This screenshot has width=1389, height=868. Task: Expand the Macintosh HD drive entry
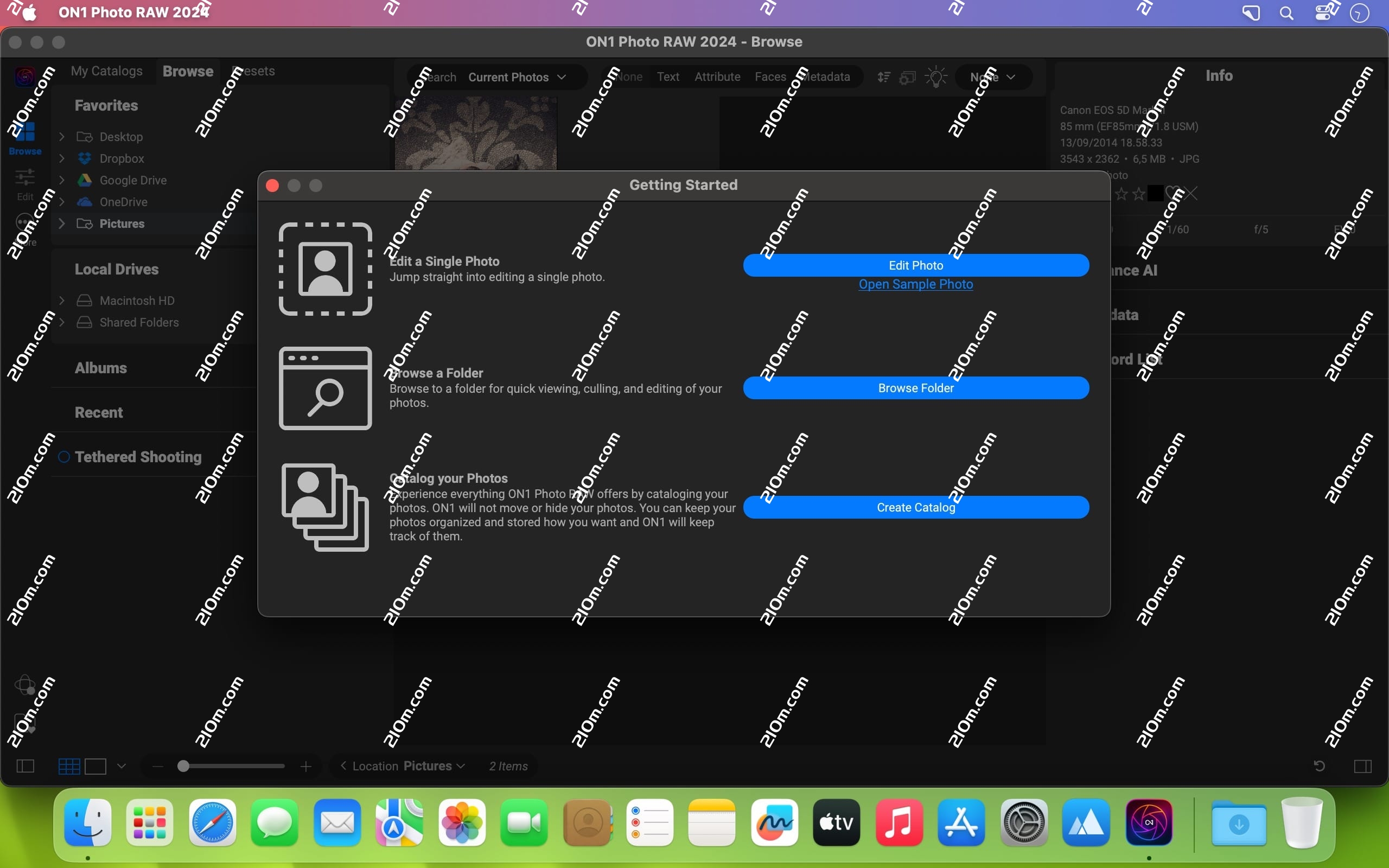click(63, 300)
